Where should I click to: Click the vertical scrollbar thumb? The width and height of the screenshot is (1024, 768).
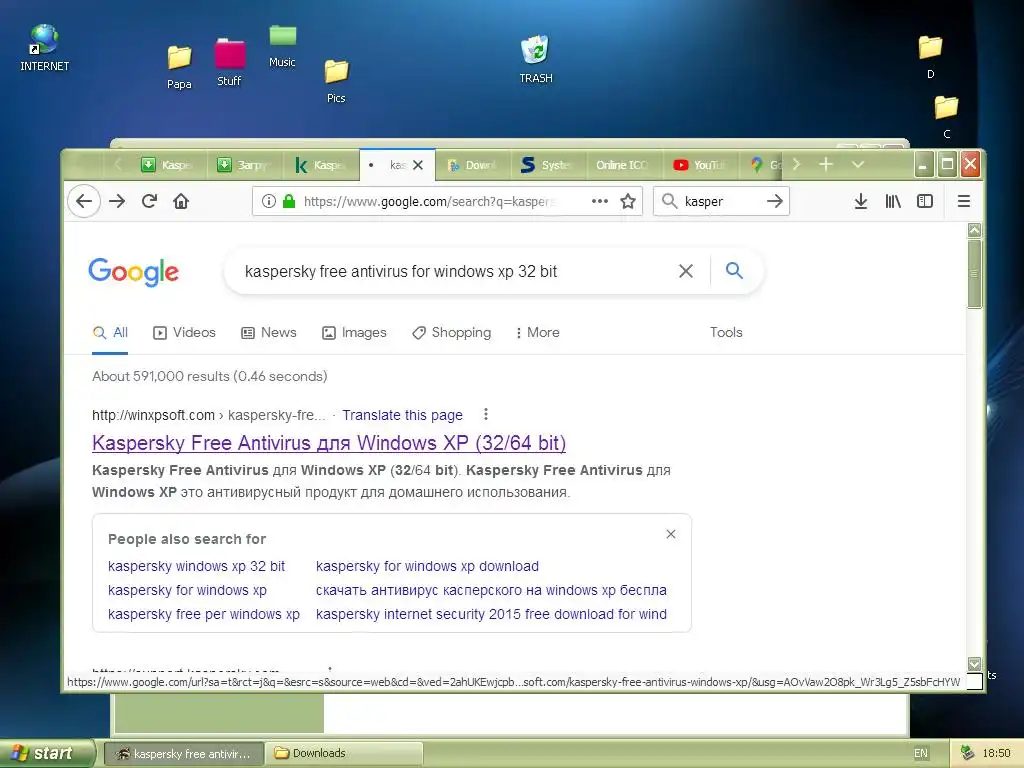(x=974, y=273)
